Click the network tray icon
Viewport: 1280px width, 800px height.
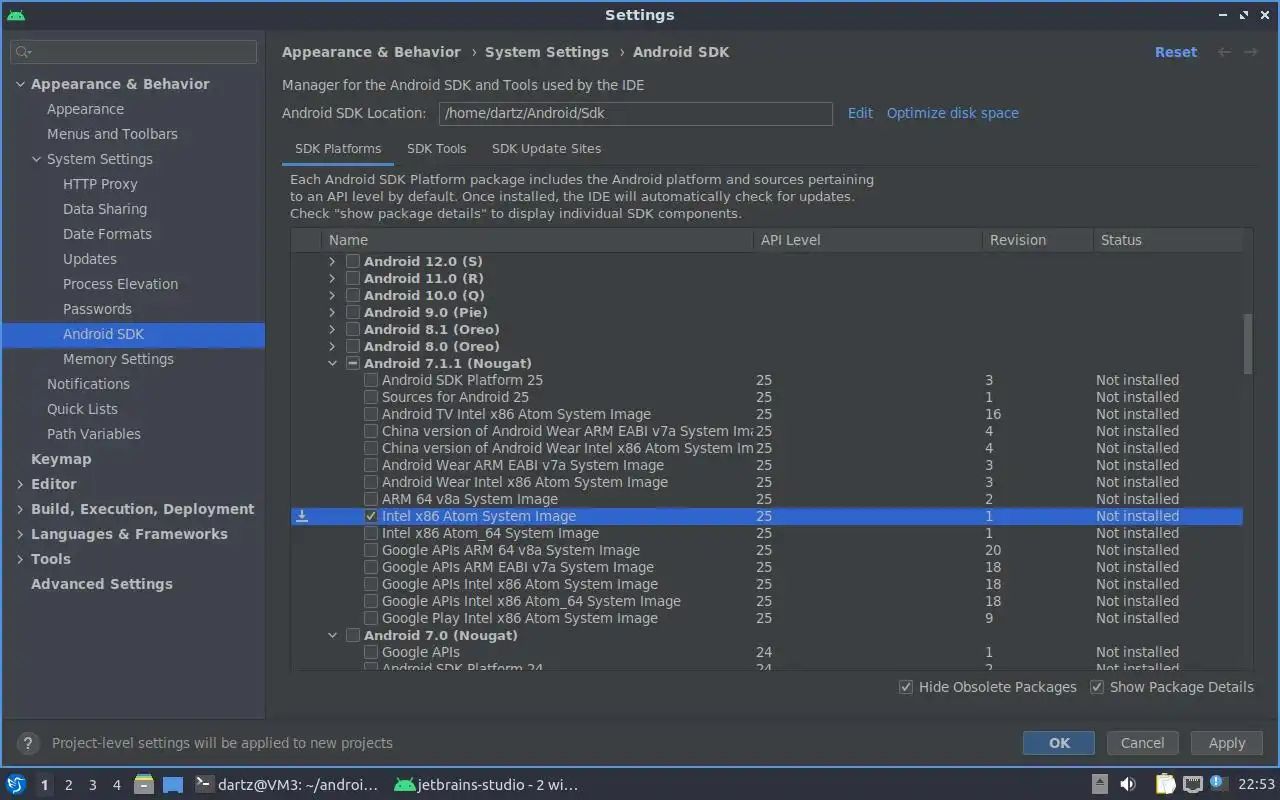(x=1193, y=784)
